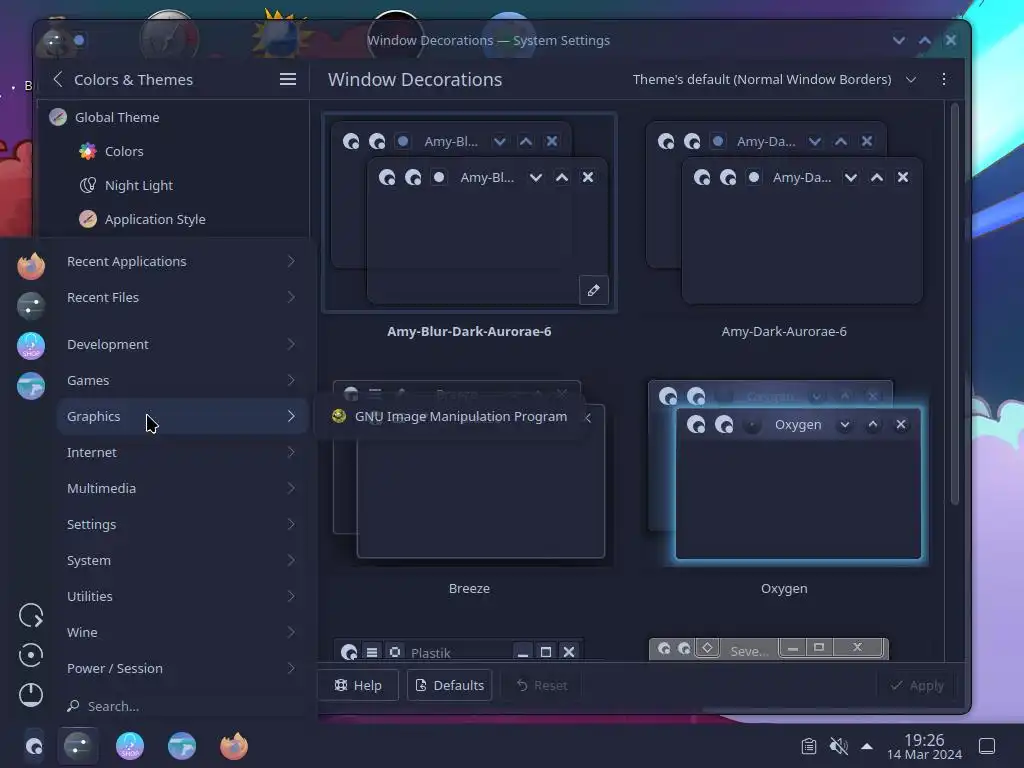Open the Dolphin icon in the taskbar
Screen dimensions: 1024x768
[x=182, y=746]
